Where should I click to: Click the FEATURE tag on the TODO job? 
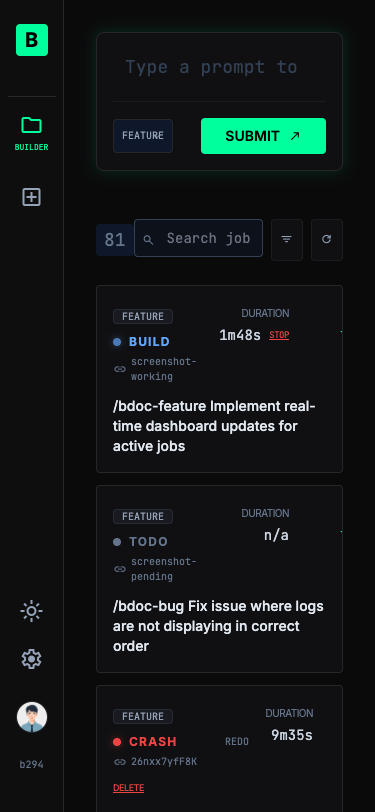pos(143,516)
